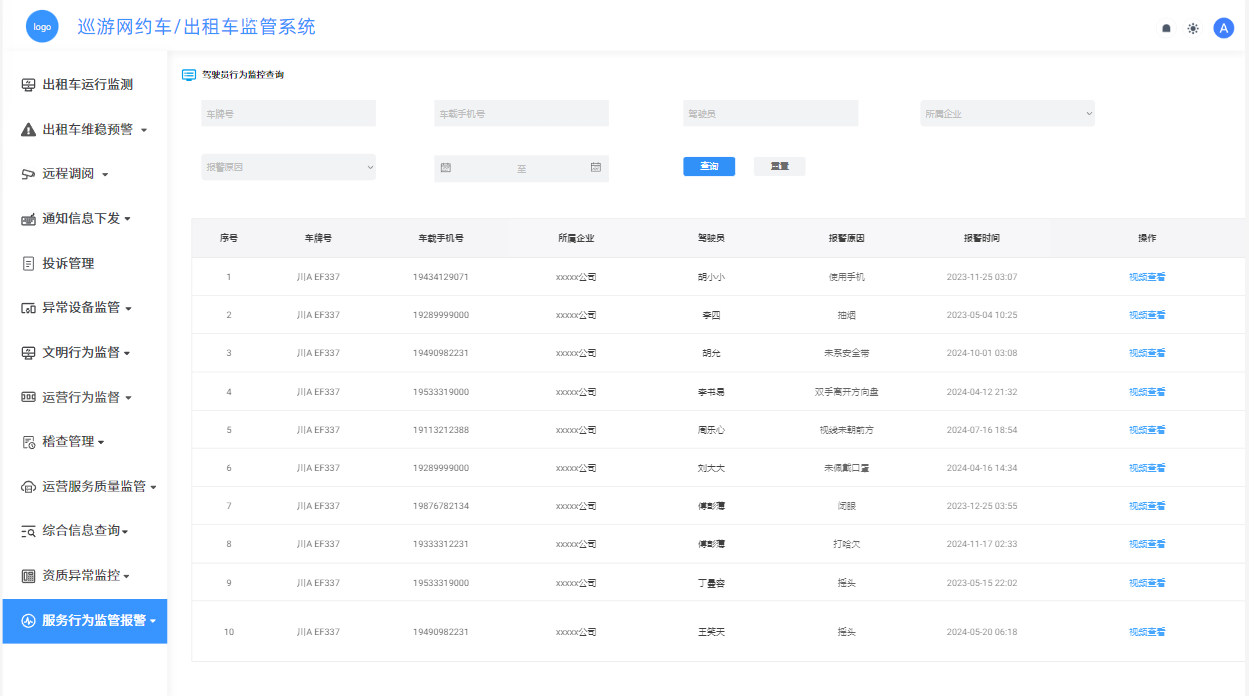Click the 车载手机号 input field

click(x=521, y=114)
